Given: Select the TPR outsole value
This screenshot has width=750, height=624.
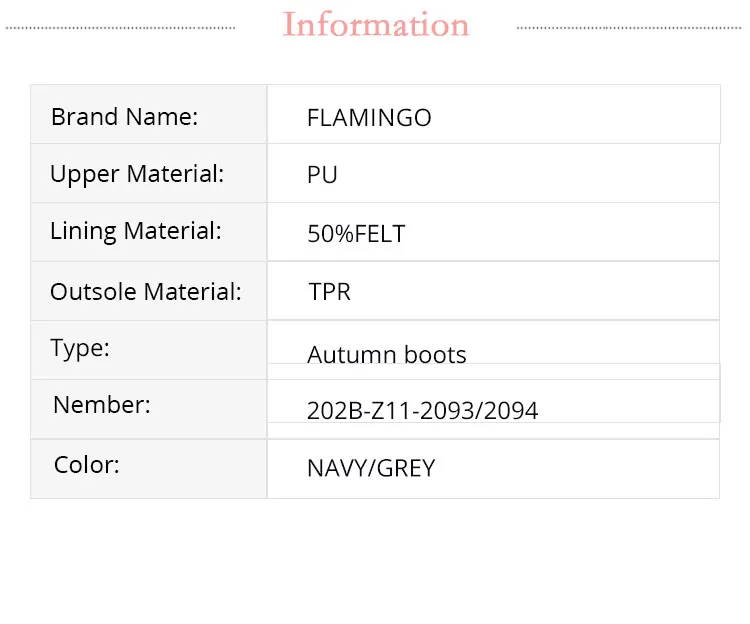Looking at the screenshot, I should (x=330, y=292).
